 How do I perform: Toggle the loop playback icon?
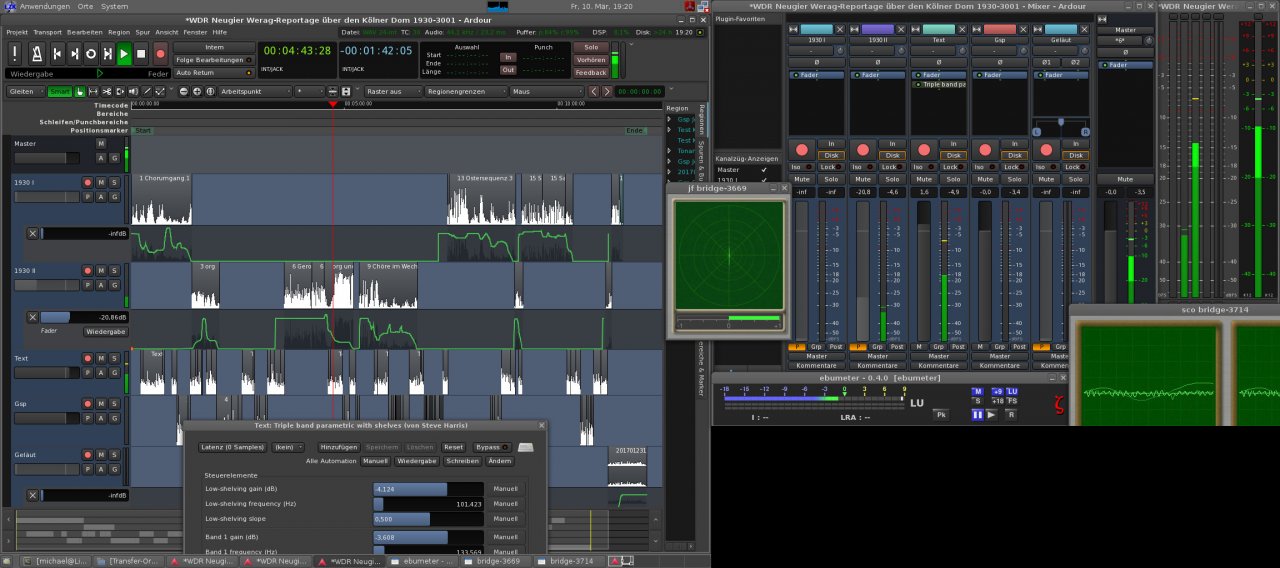tap(91, 53)
